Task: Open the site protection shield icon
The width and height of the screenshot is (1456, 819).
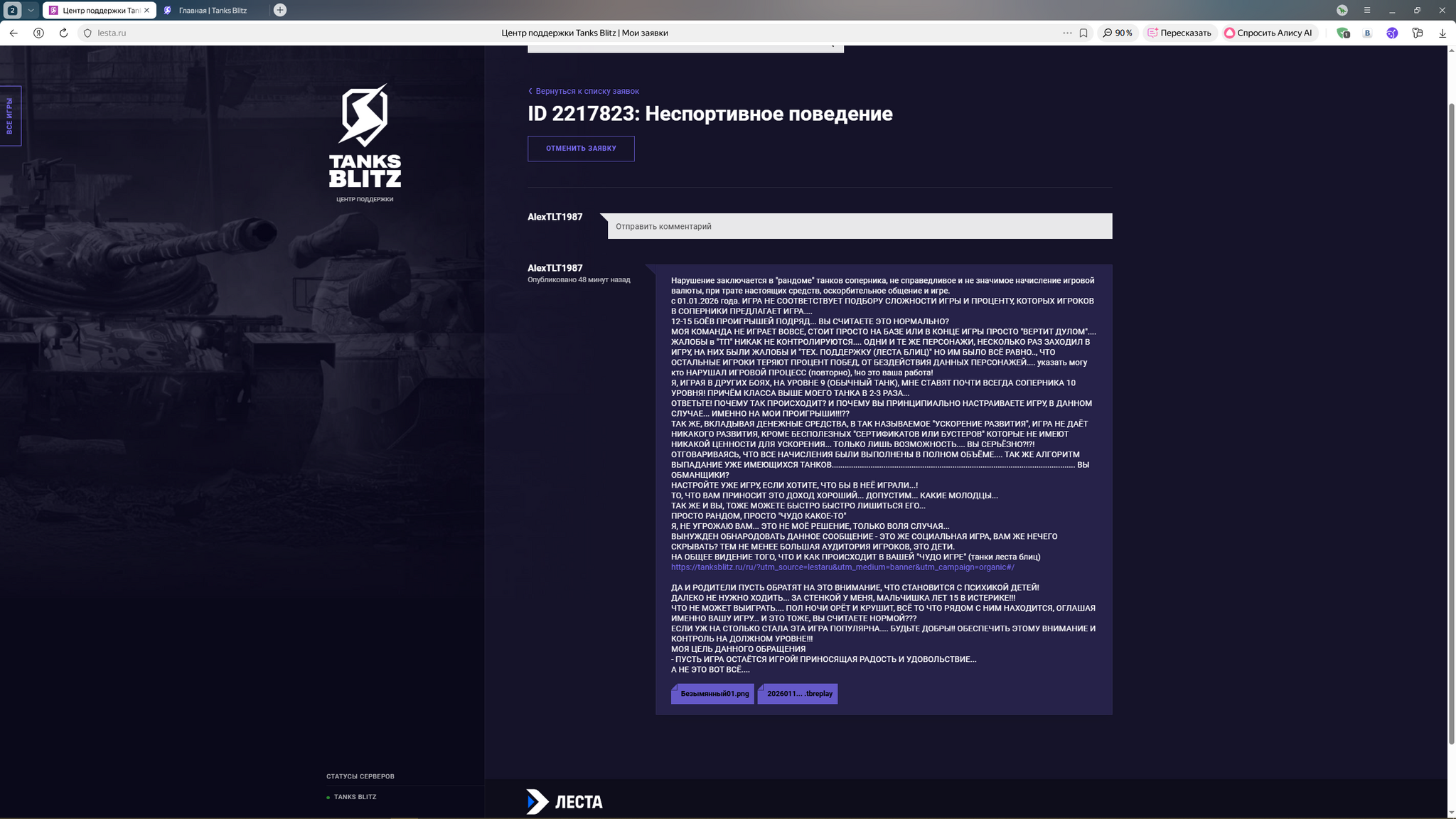Action: point(87,33)
